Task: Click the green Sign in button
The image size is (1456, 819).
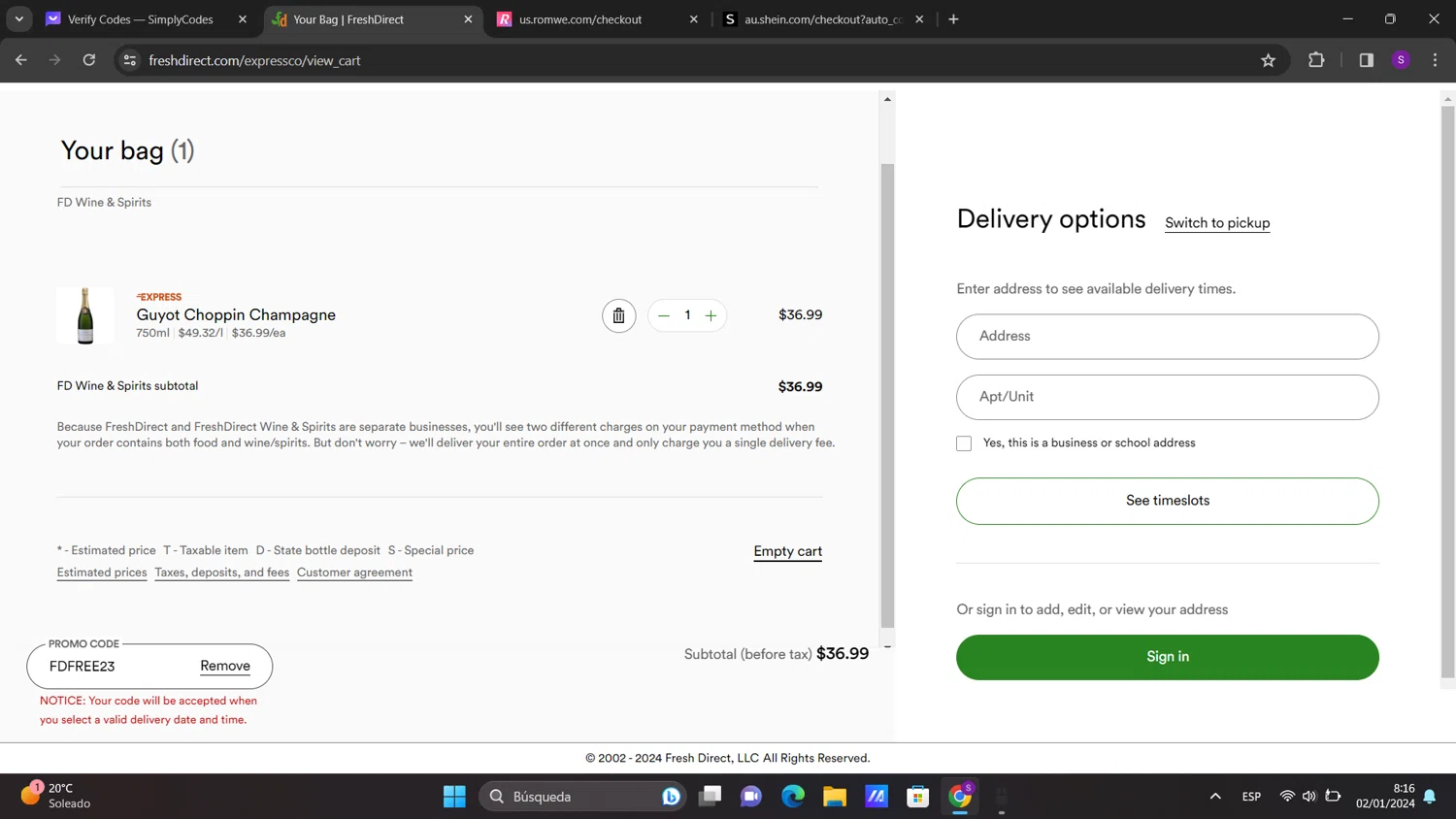Action: (x=1167, y=657)
